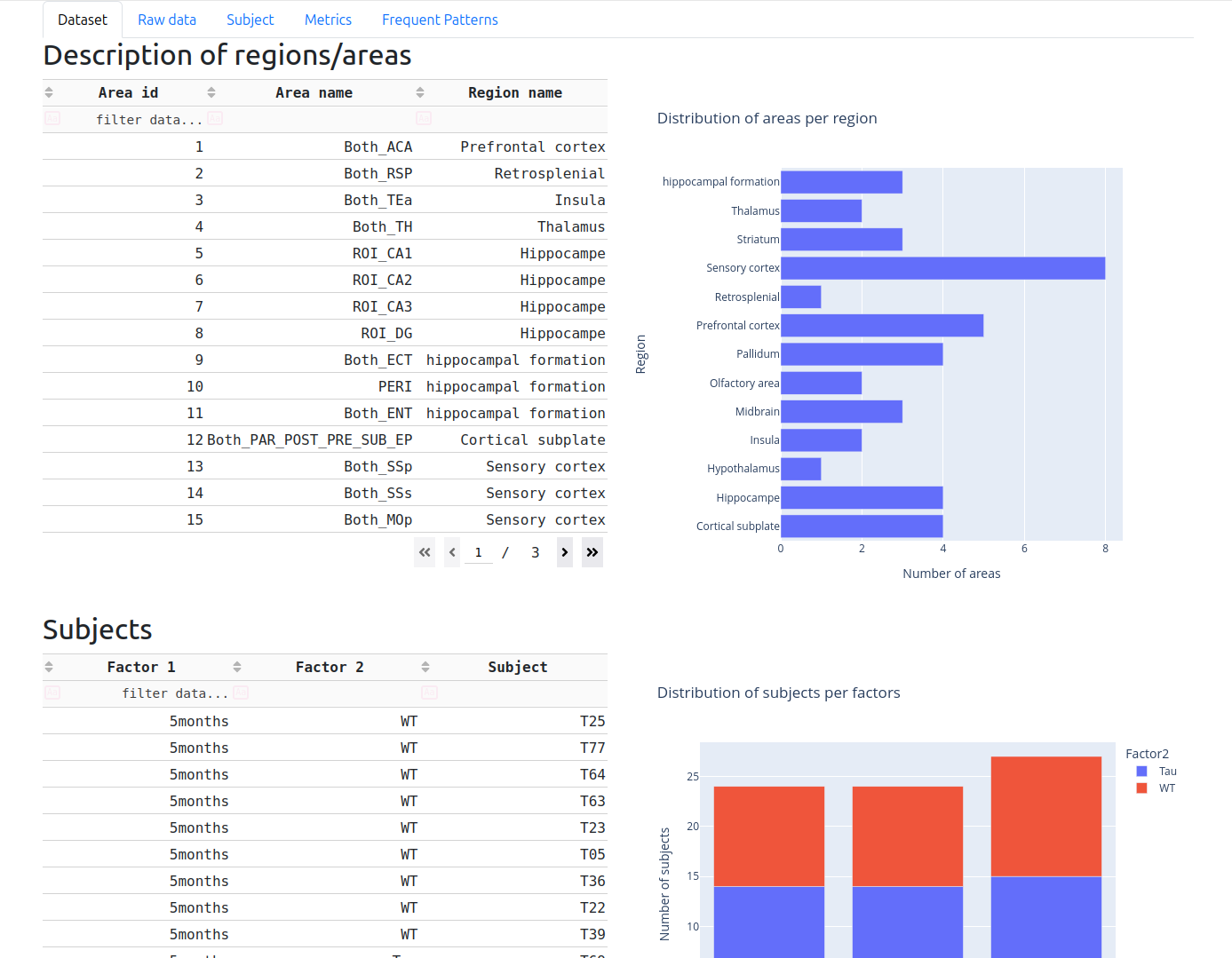
Task: Select subject T23 cell
Action: [513, 827]
